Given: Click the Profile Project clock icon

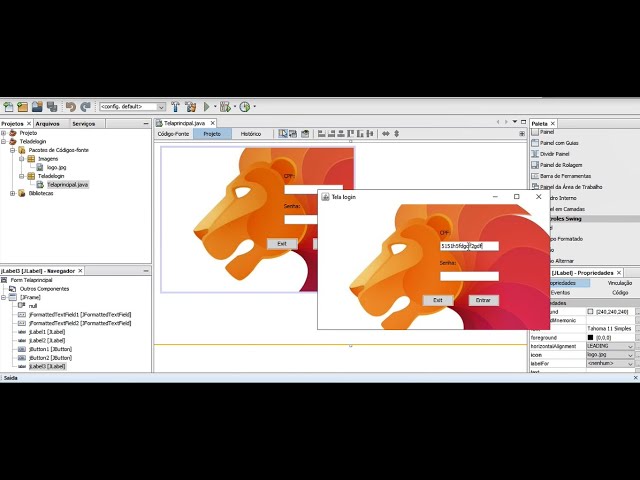Looking at the screenshot, I should click(x=244, y=107).
